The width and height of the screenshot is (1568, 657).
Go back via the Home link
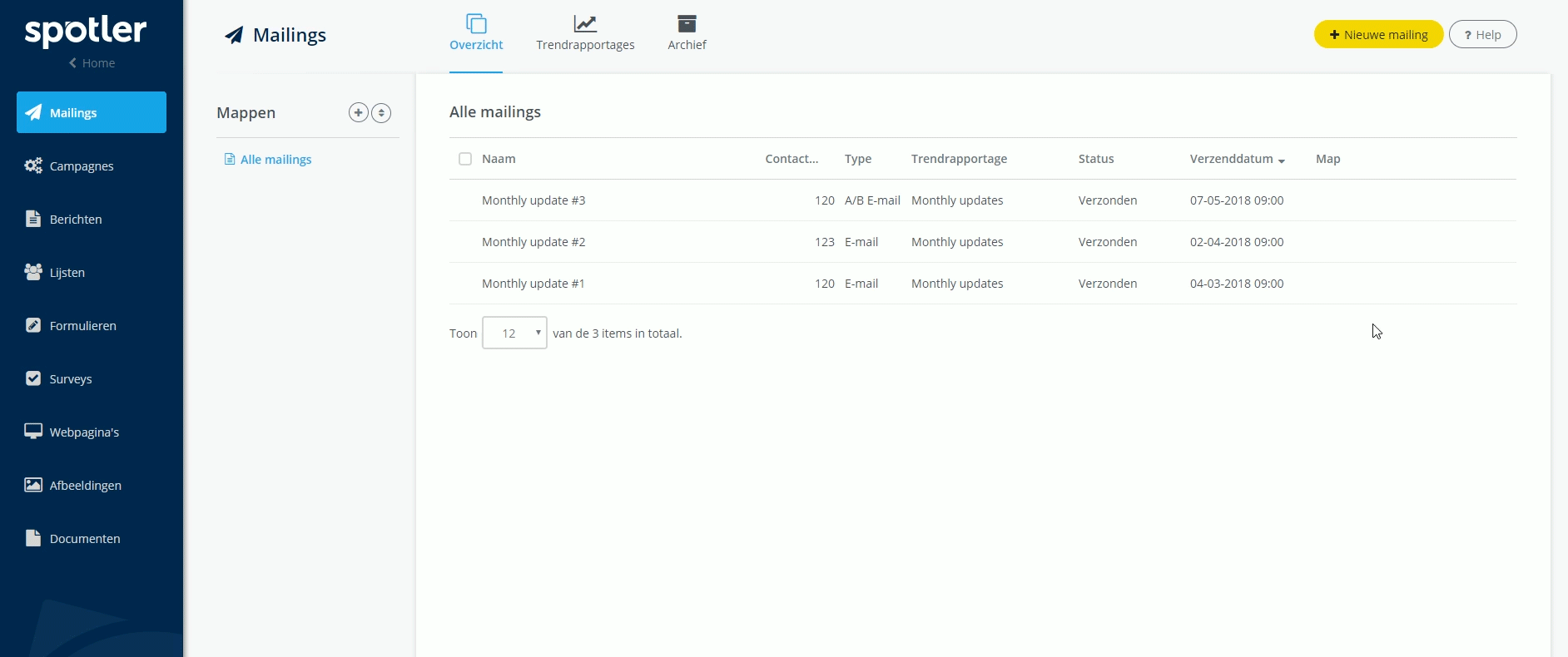click(92, 63)
